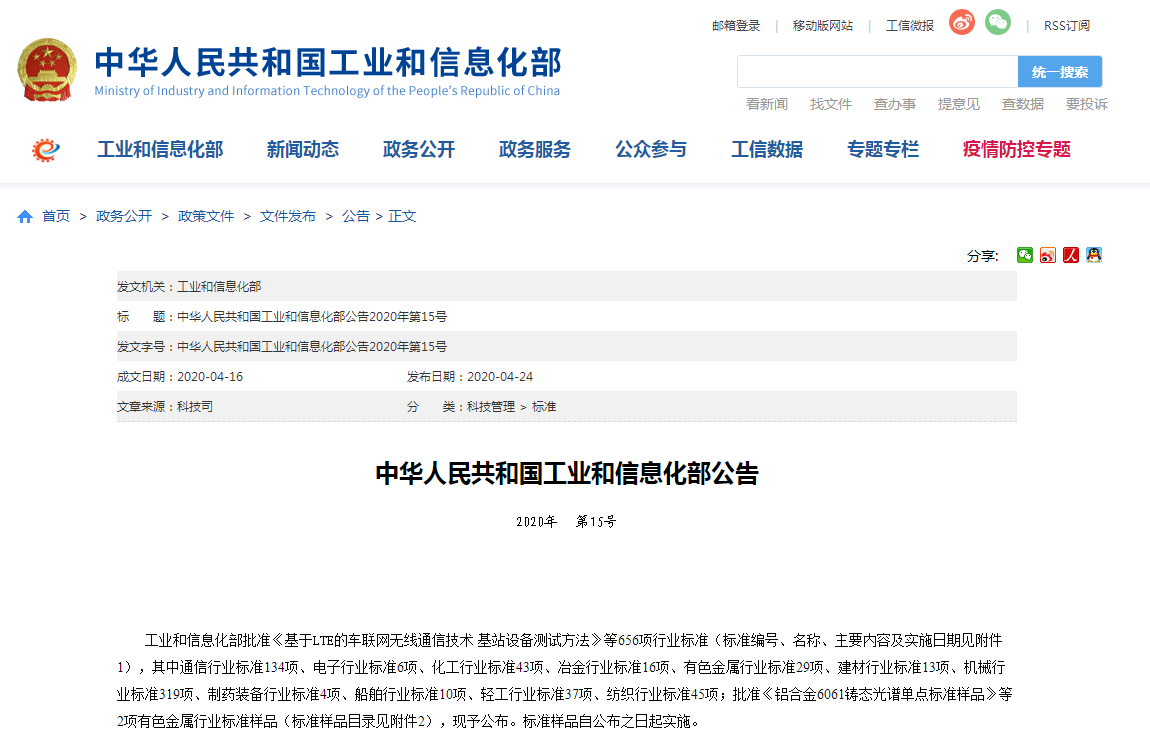The width and height of the screenshot is (1150, 734).
Task: Open the 新闻动态 navigation menu
Action: pyautogui.click(x=302, y=150)
